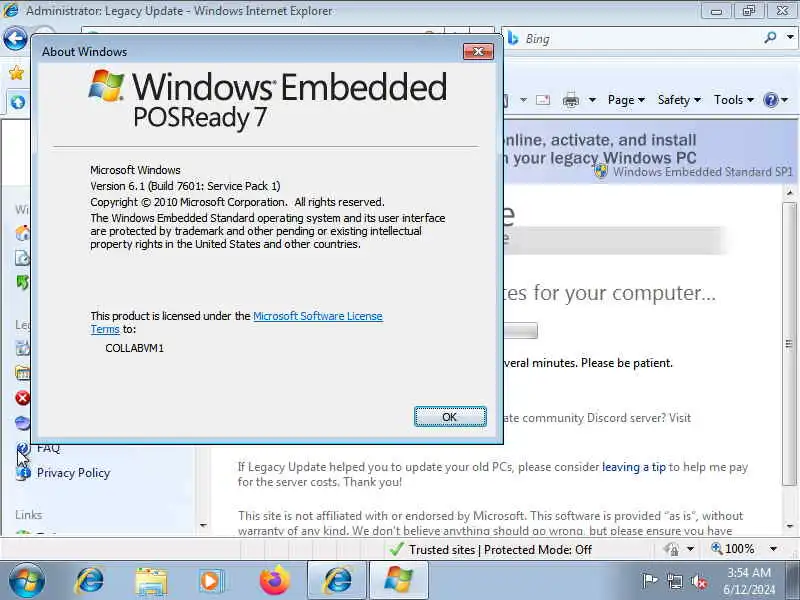Viewport: 800px width, 600px height.
Task: Open the Tools menu
Action: 734,100
